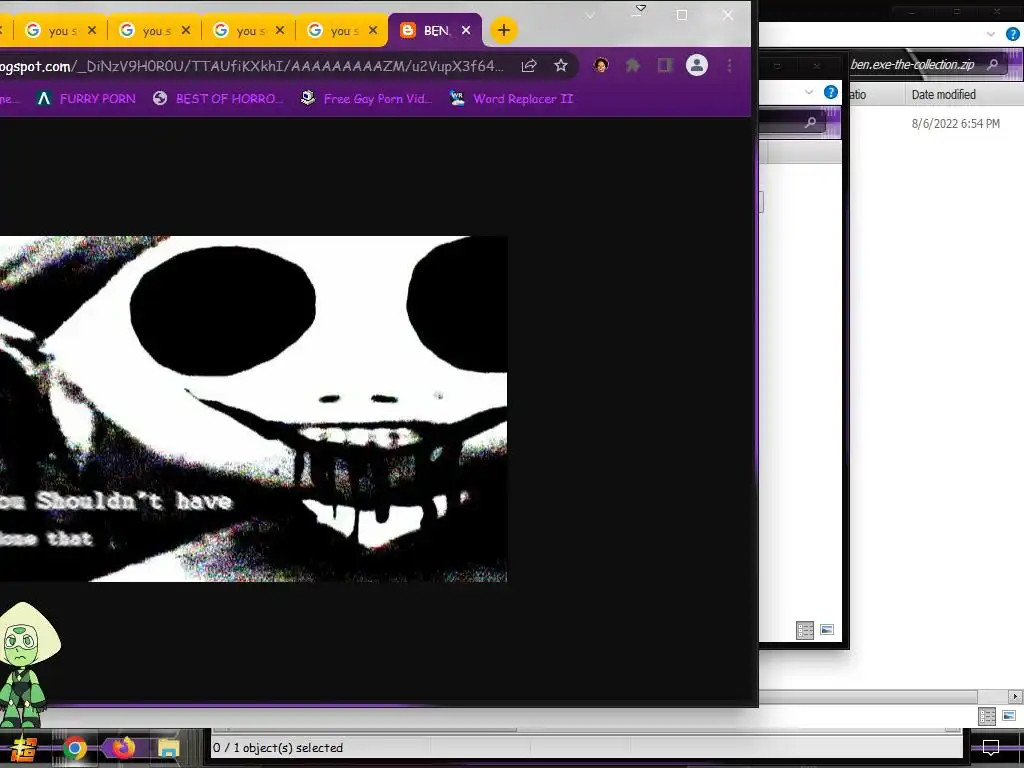Viewport: 1024px width, 768px height.
Task: Close the BEN. tab
Action: pyautogui.click(x=466, y=31)
